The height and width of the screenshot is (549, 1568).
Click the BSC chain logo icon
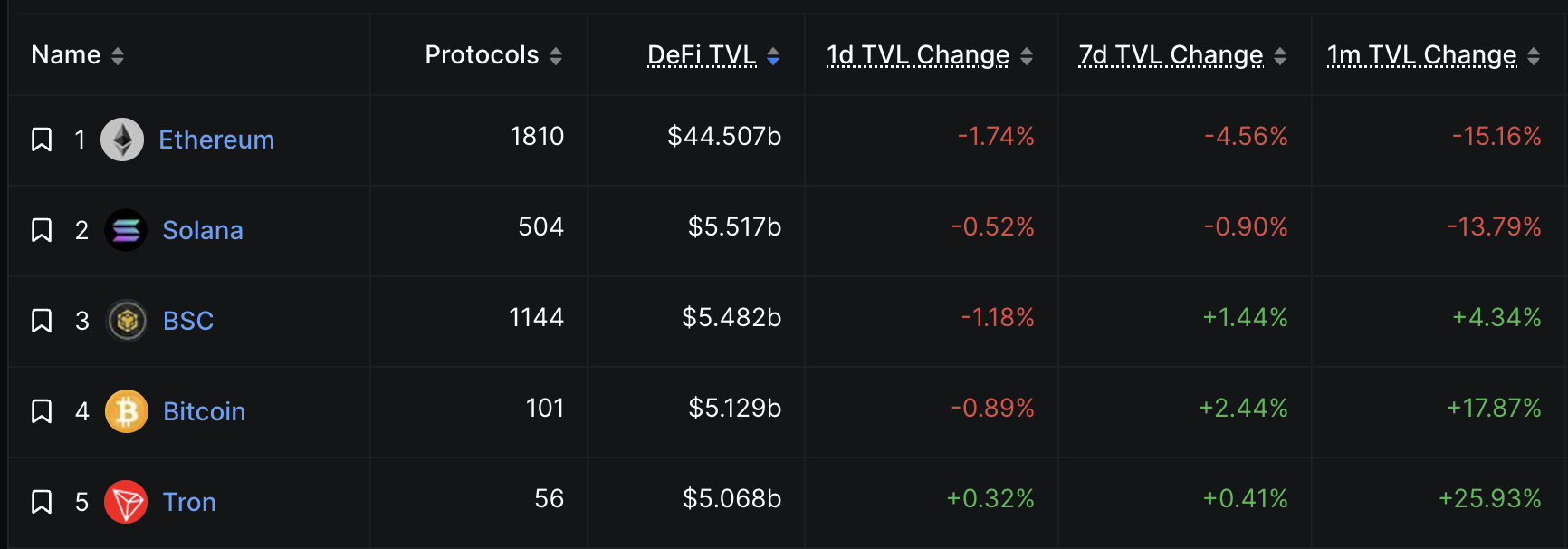[x=127, y=321]
